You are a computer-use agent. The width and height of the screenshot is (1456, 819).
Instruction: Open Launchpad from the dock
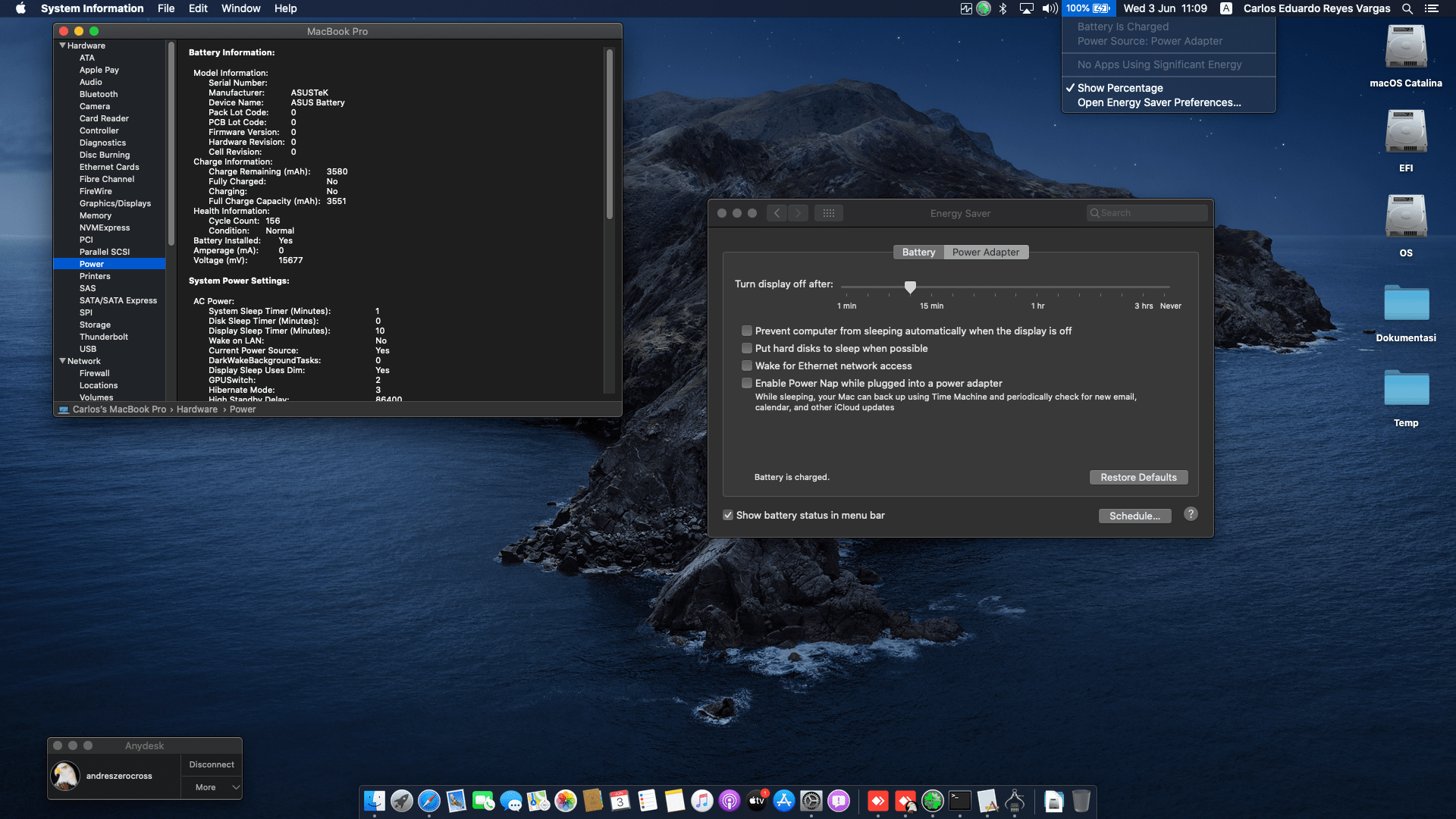pos(402,801)
